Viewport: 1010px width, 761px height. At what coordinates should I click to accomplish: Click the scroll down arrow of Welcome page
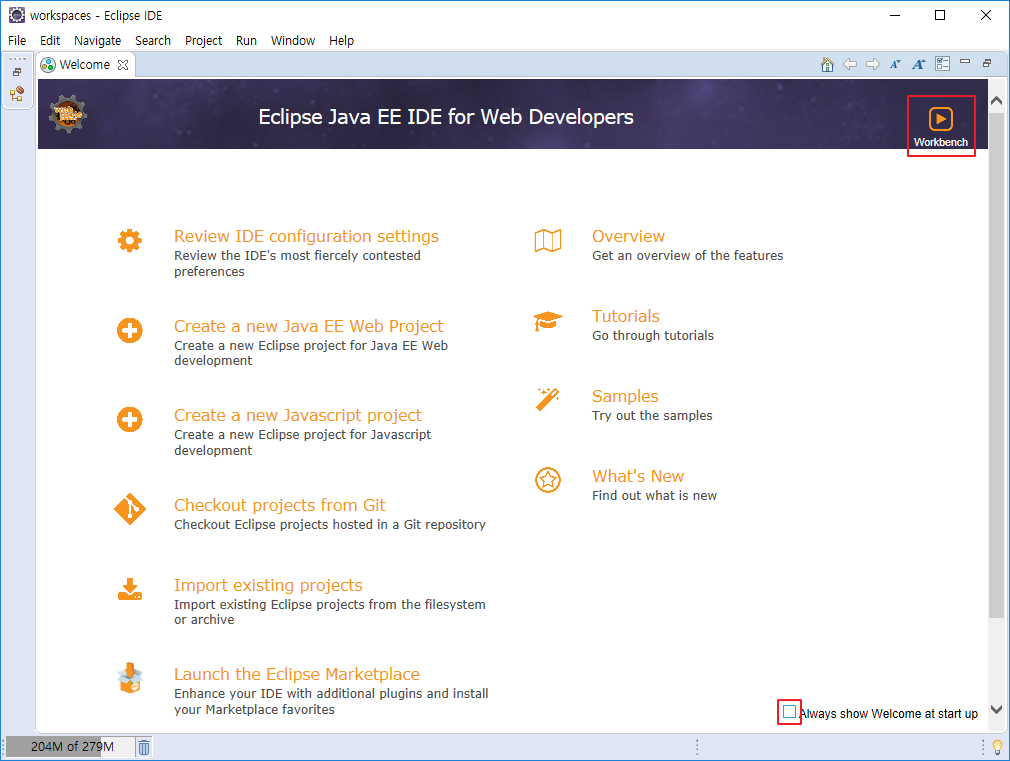[996, 709]
